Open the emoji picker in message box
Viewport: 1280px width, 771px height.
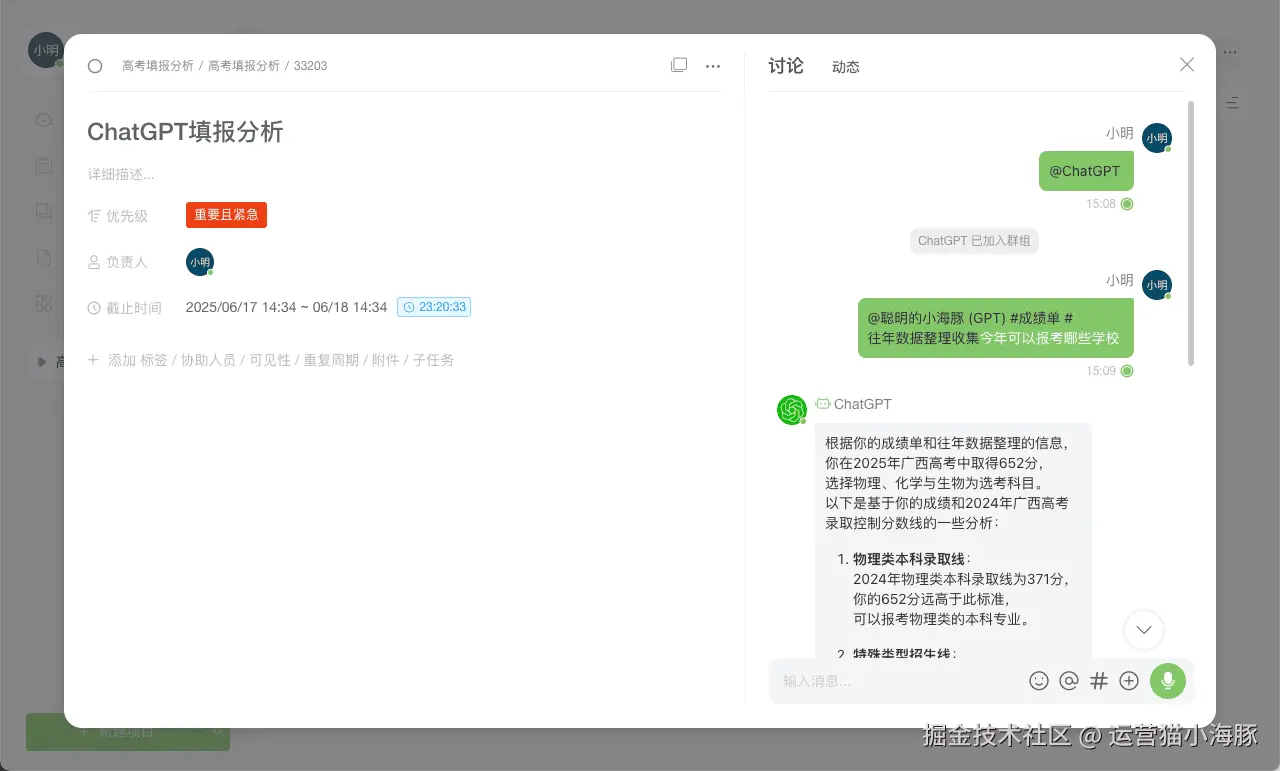click(x=1039, y=681)
